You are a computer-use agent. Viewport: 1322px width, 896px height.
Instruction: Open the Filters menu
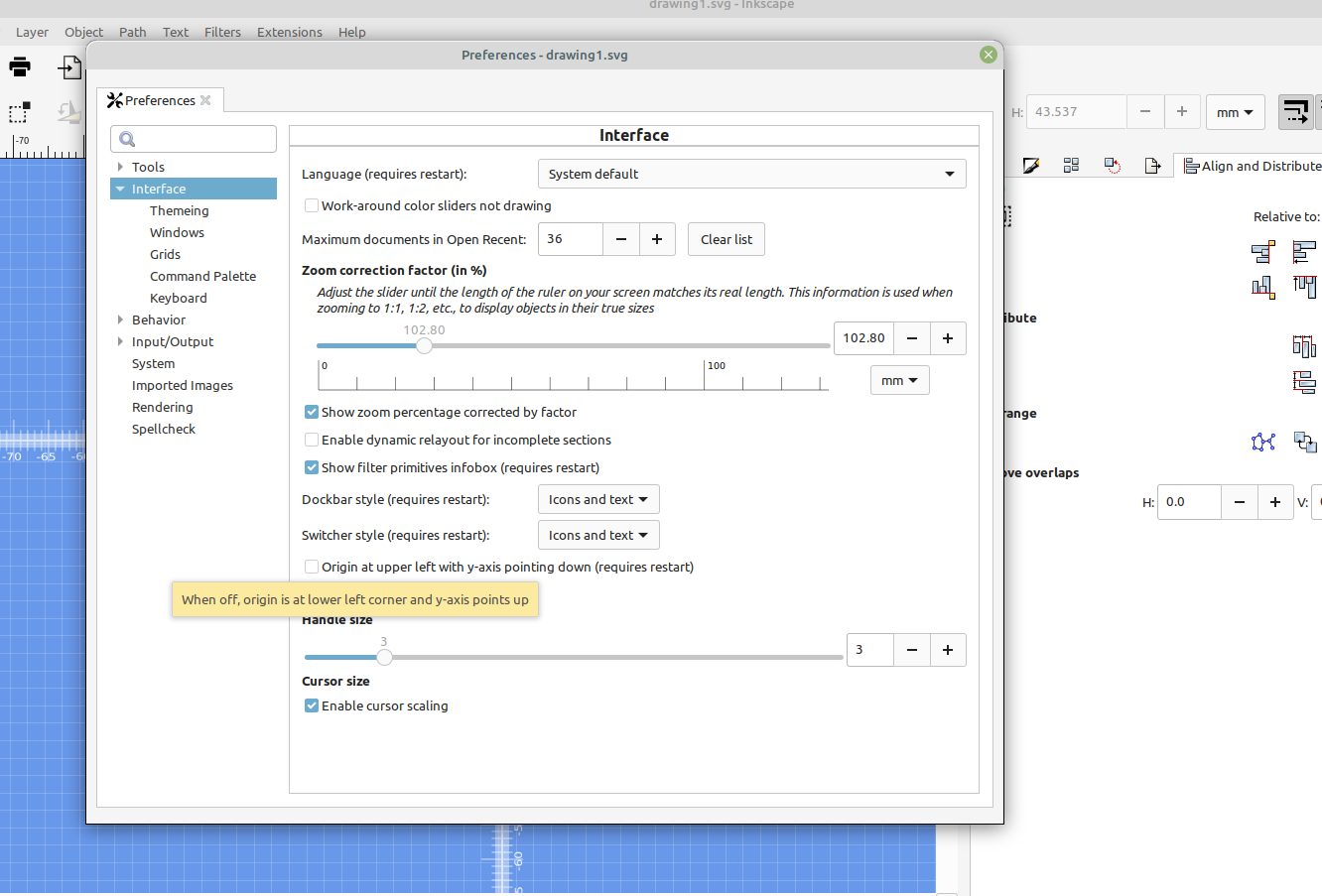click(222, 32)
